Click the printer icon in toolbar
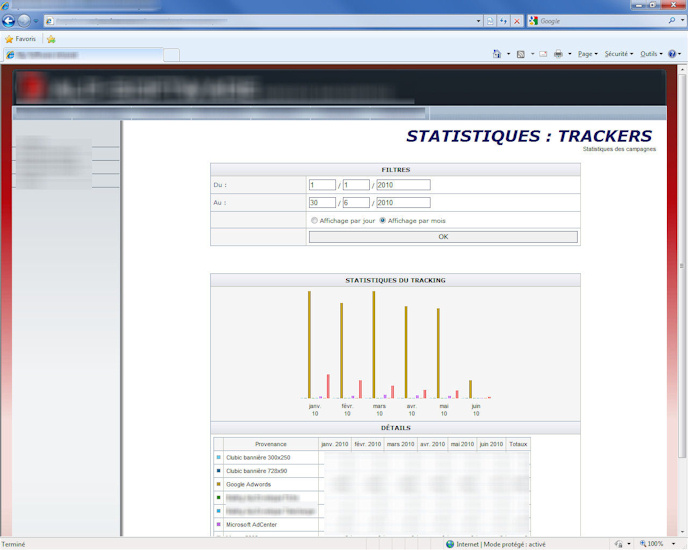Screen dimensions: 688x550 [558, 54]
